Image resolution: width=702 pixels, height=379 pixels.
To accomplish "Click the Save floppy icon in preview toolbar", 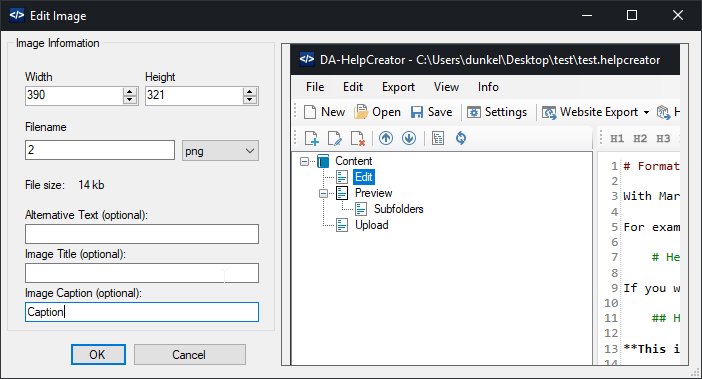I will pos(417,112).
